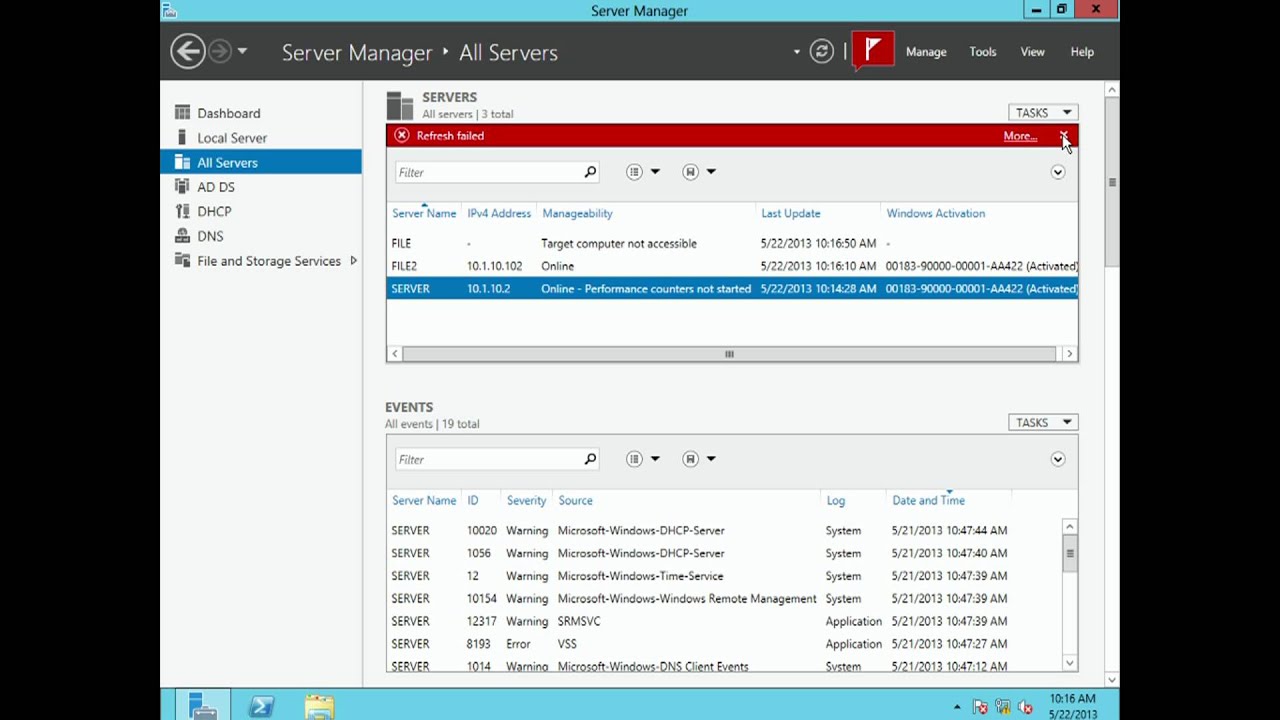
Task: Open the View menu
Action: (1033, 52)
